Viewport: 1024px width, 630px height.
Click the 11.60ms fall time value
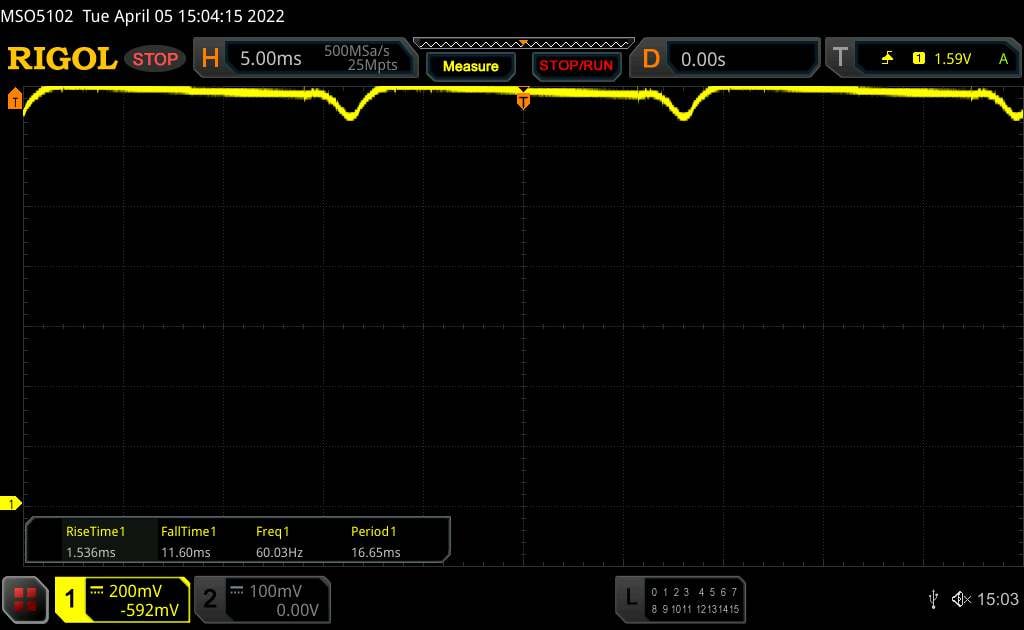coord(185,552)
